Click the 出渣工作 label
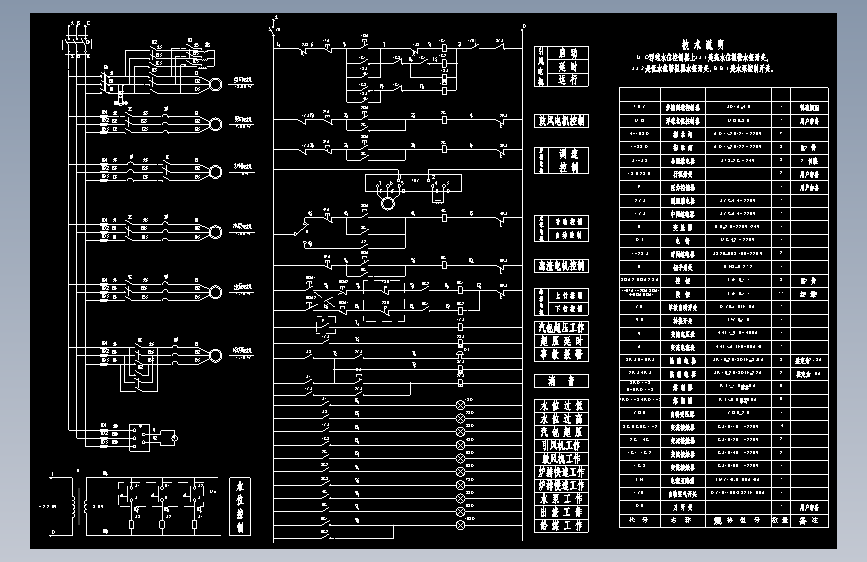 point(561,512)
